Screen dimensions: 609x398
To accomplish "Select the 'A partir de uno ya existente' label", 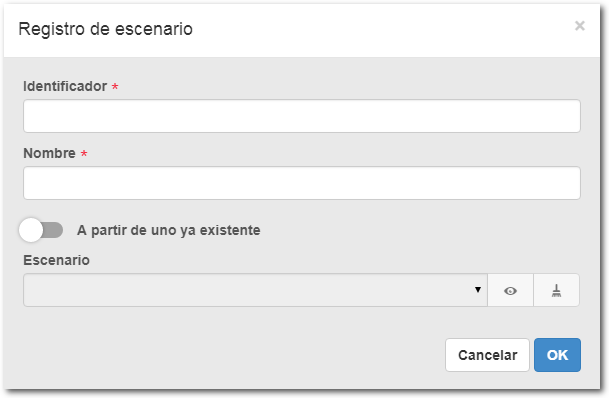I will pyautogui.click(x=169, y=230).
